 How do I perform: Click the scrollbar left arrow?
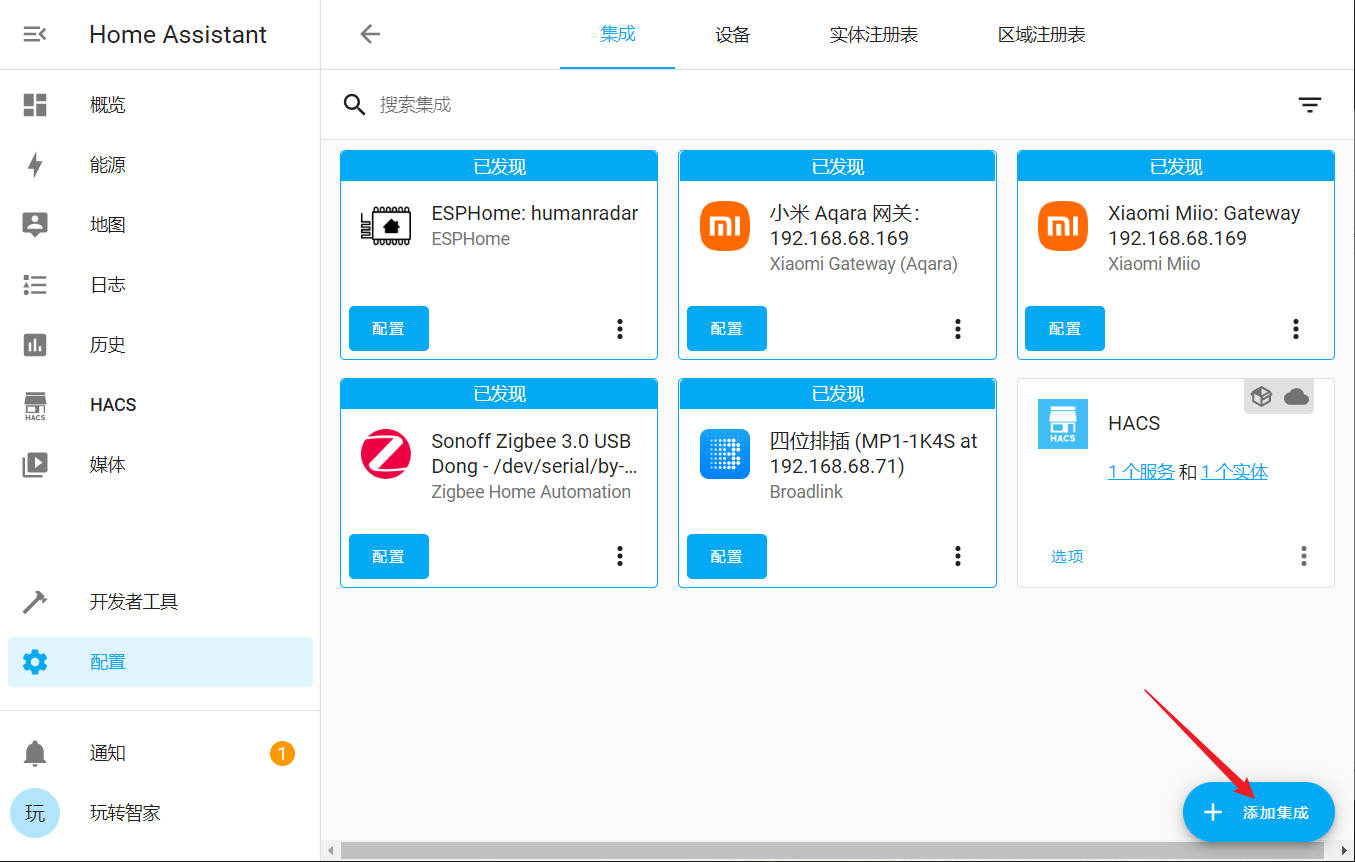coord(330,851)
